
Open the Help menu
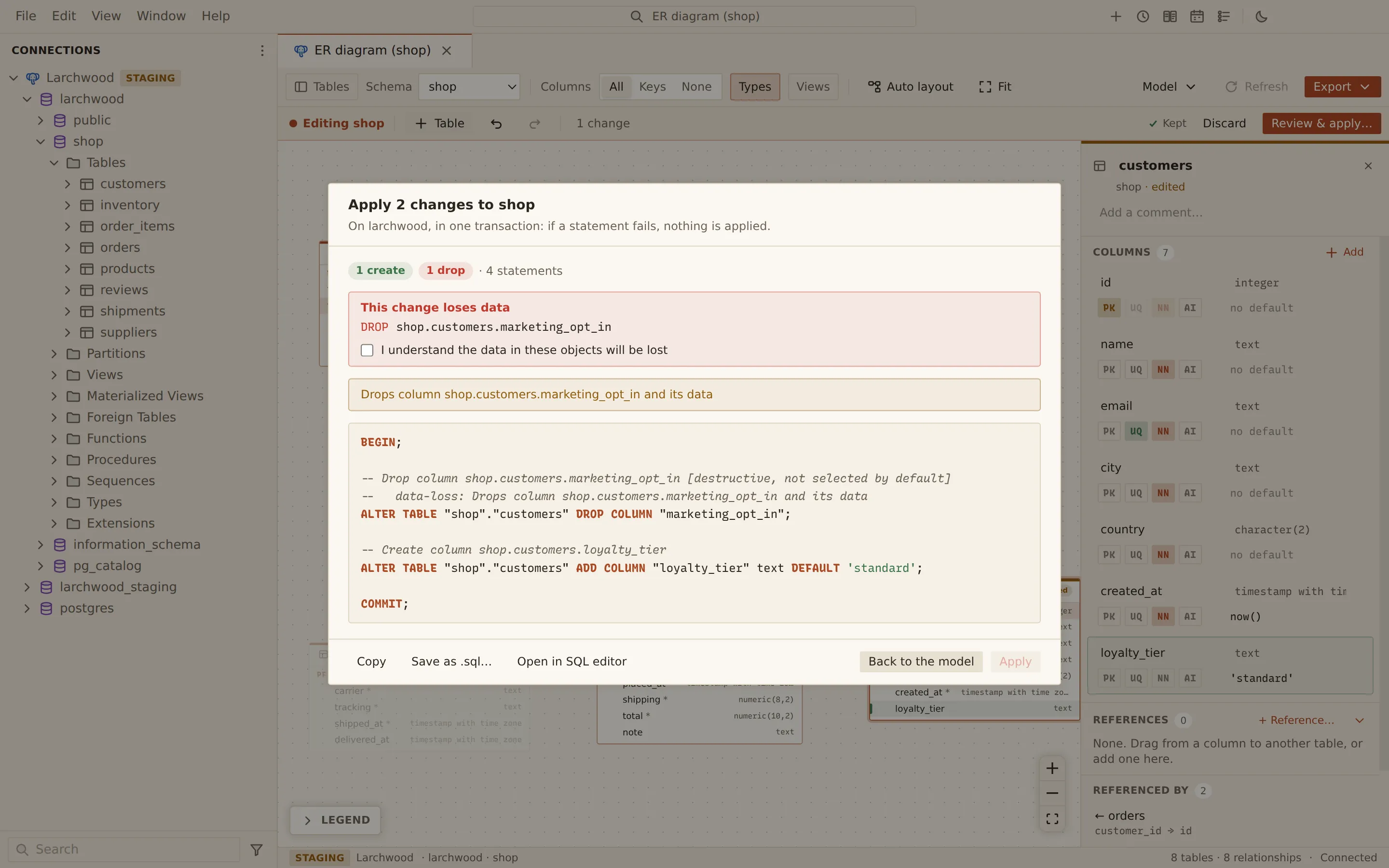pos(216,16)
